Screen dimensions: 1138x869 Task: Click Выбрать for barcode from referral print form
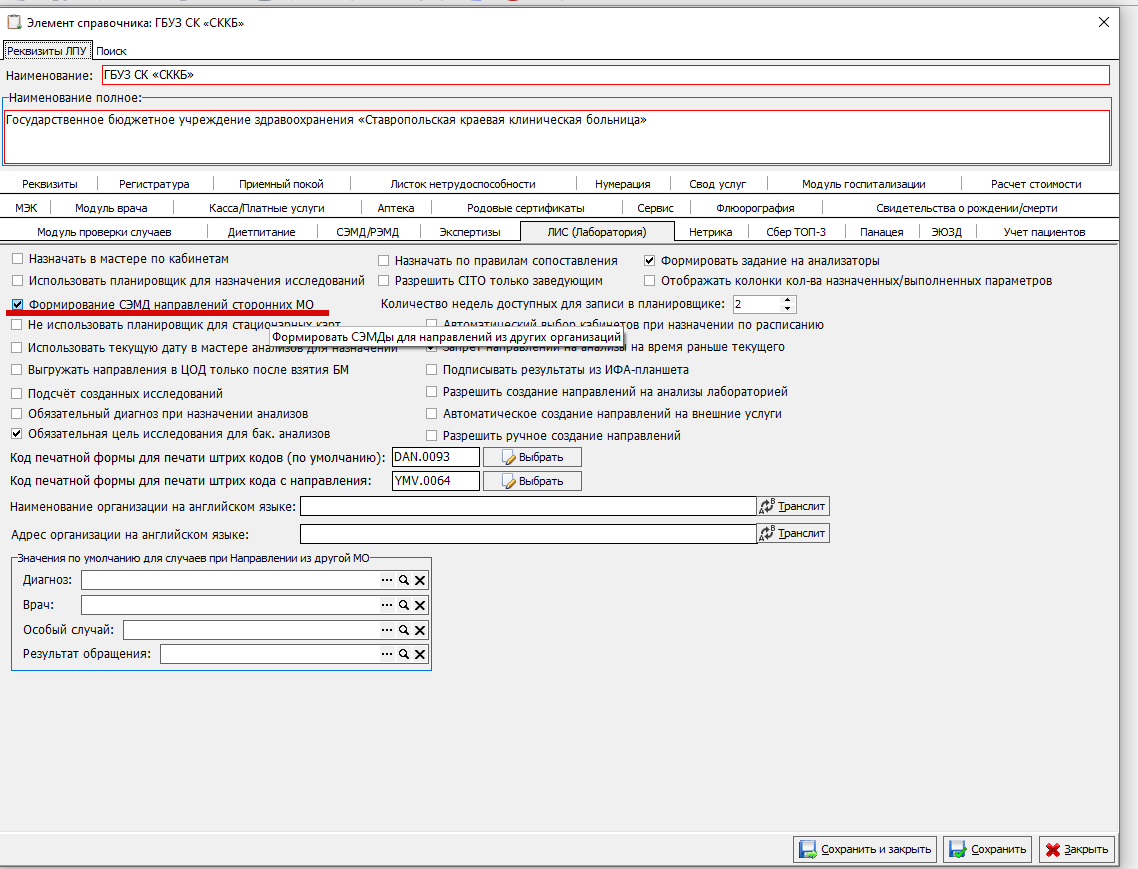click(532, 481)
